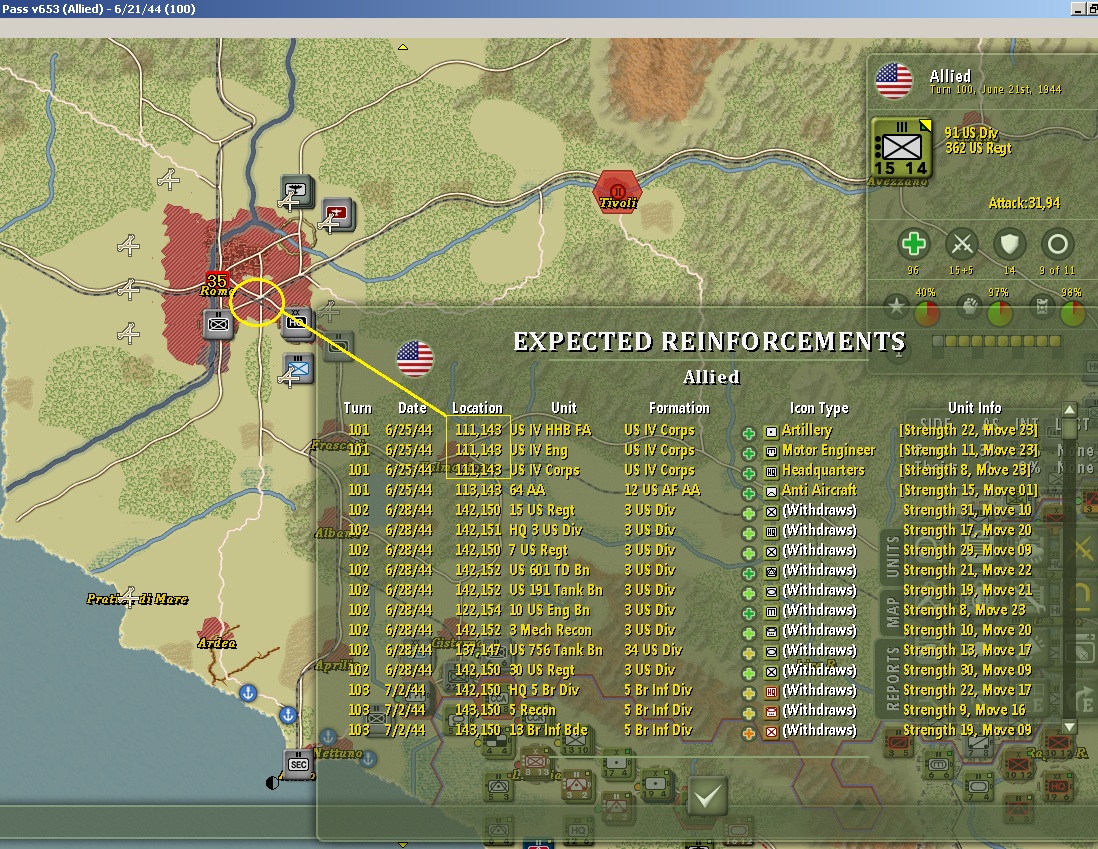1098x849 pixels.
Task: Click the shield defense icon
Action: tap(1009, 244)
